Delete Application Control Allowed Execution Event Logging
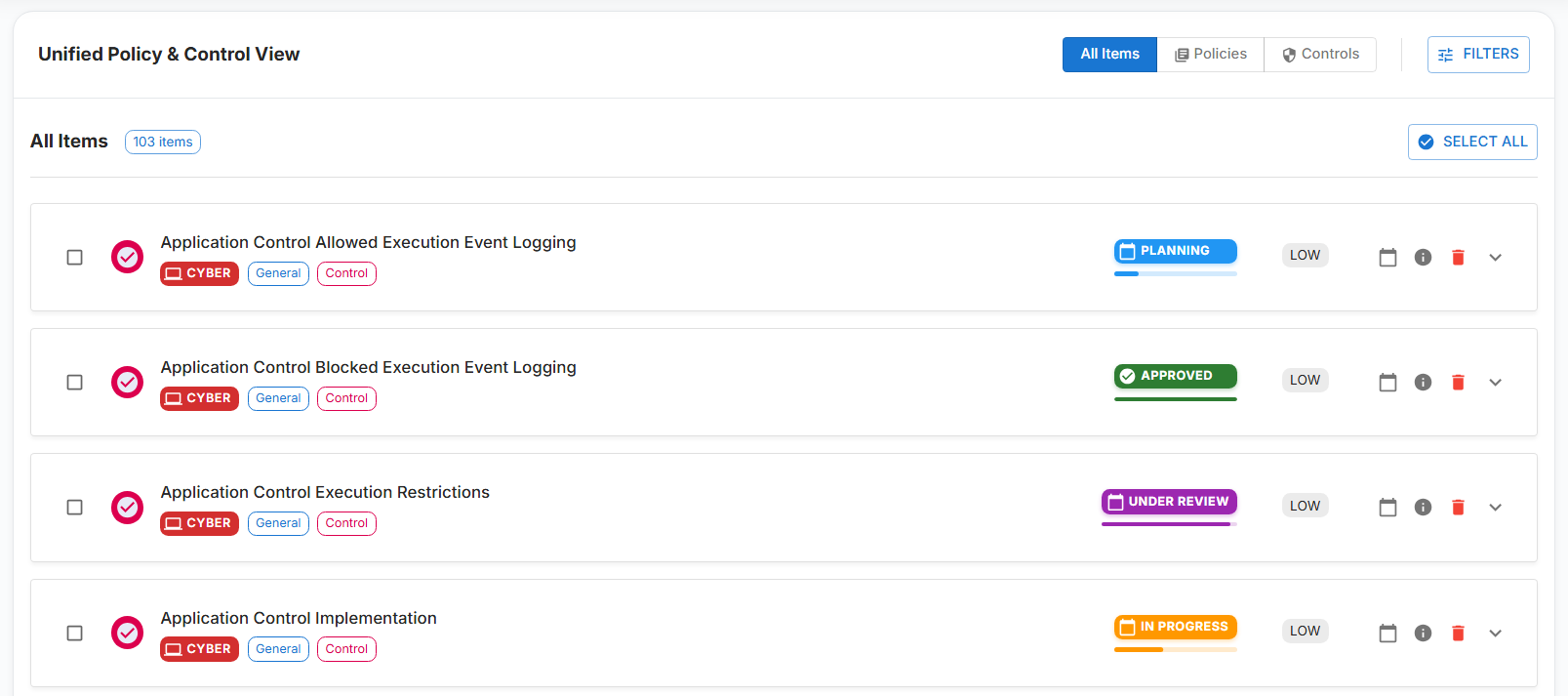This screenshot has width=1568, height=696. pos(1458,258)
